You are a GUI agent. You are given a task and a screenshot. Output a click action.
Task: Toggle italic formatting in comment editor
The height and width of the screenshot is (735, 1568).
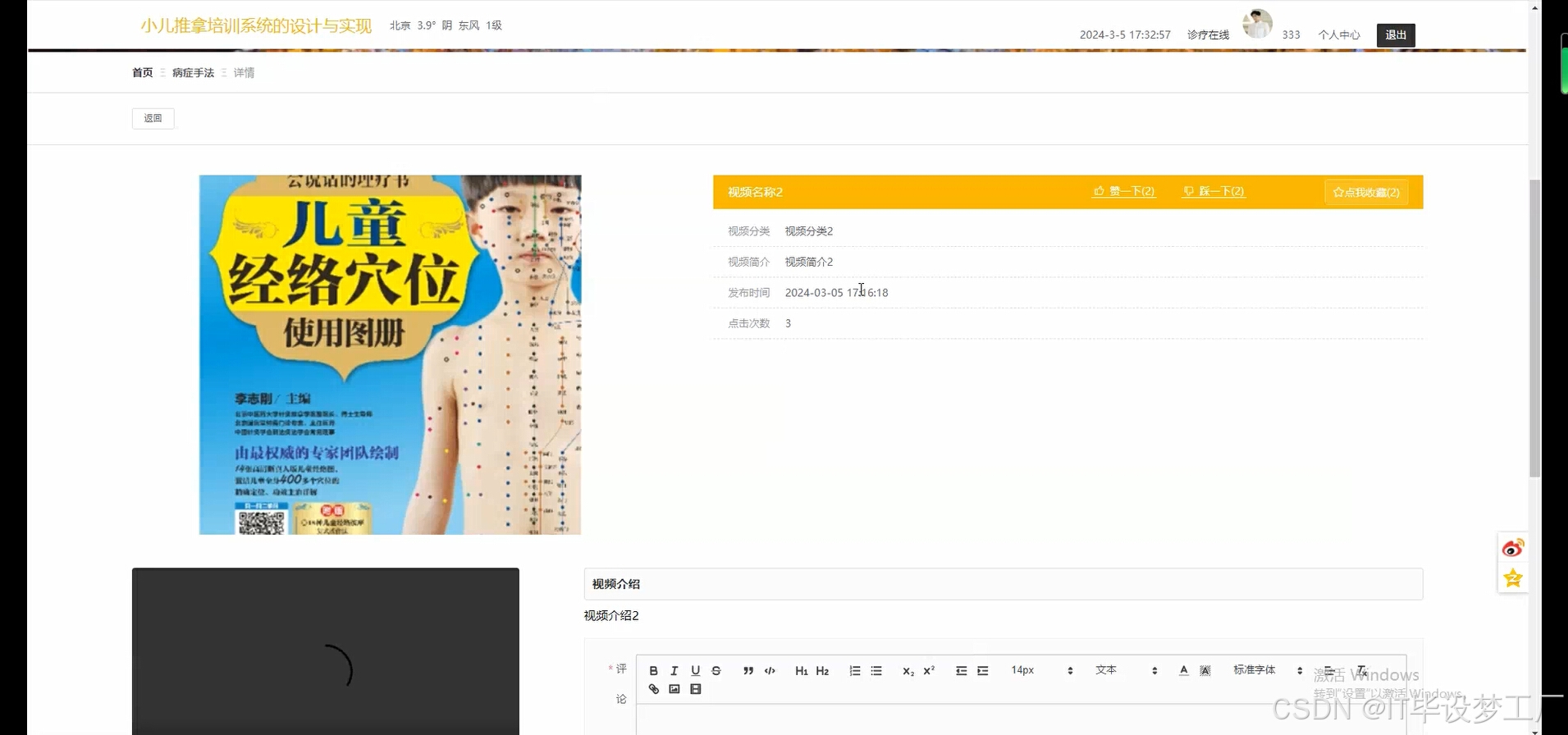coord(674,671)
